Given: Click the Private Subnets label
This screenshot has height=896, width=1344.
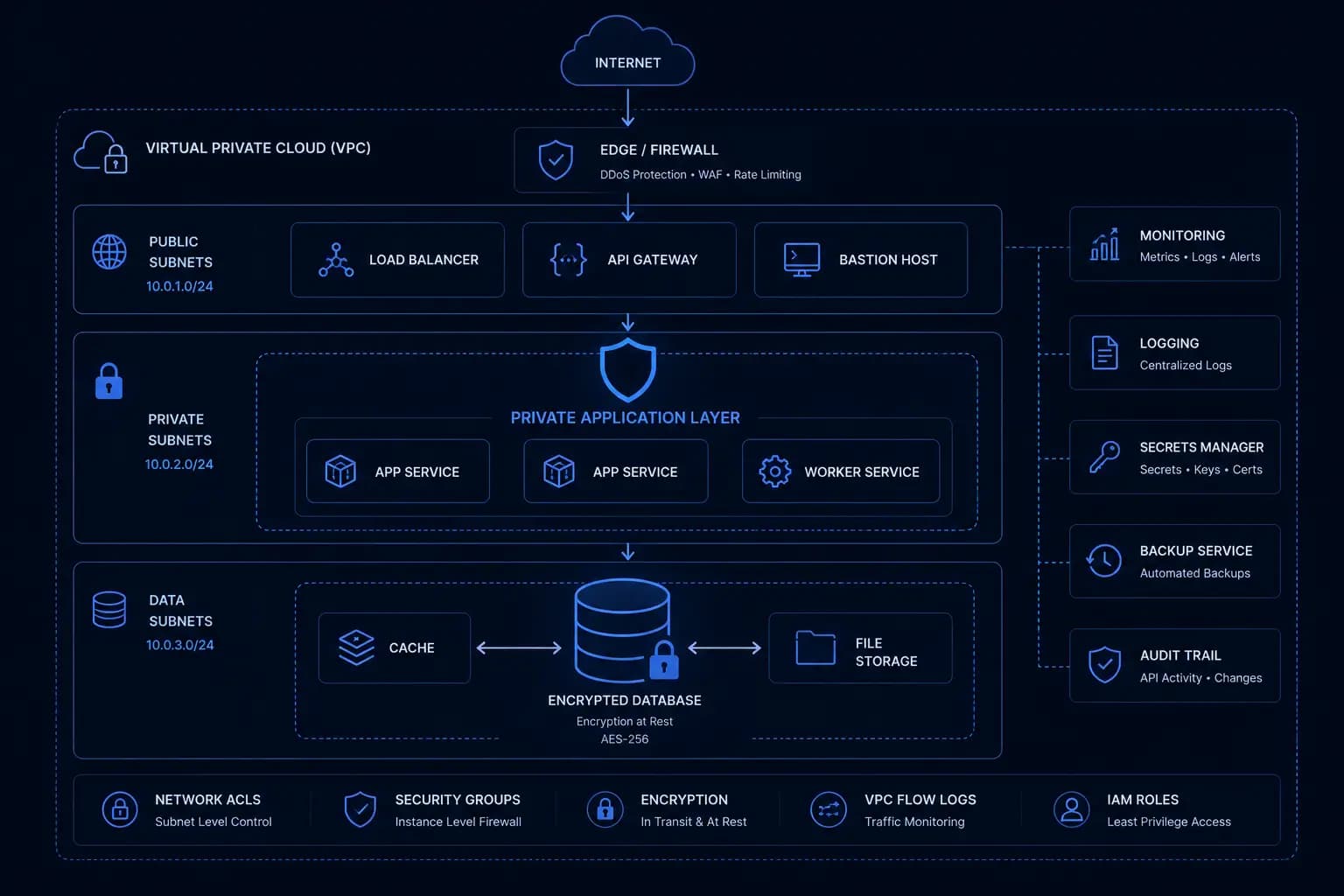Looking at the screenshot, I should [179, 430].
